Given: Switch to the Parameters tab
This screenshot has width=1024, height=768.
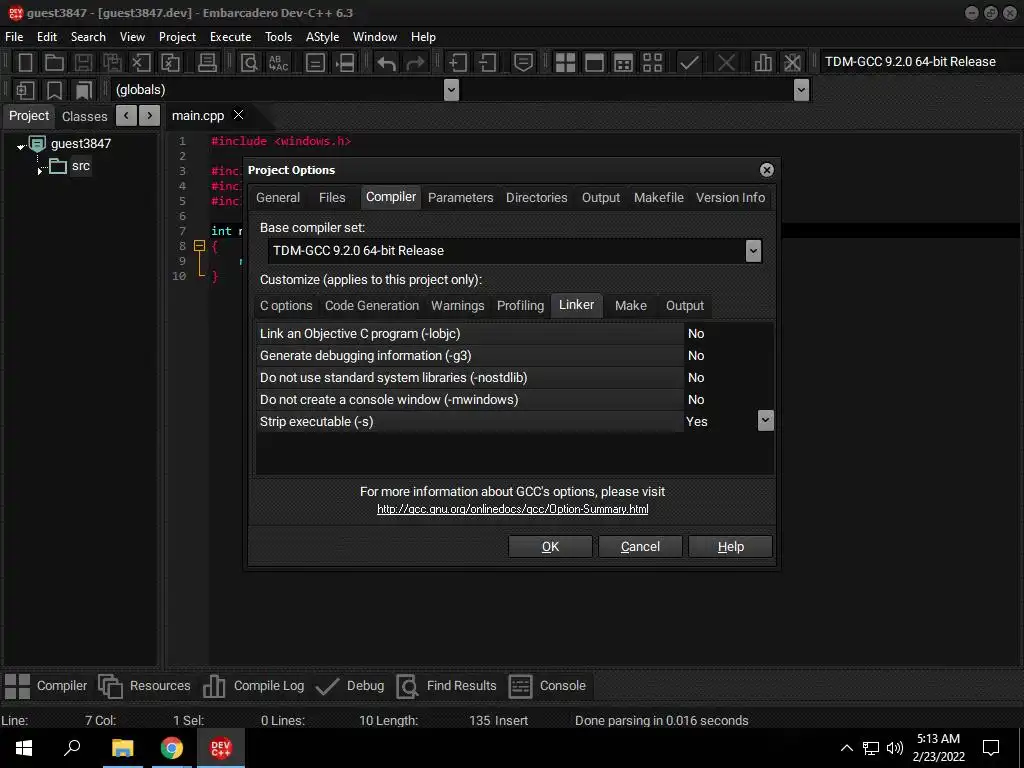Looking at the screenshot, I should point(460,198).
